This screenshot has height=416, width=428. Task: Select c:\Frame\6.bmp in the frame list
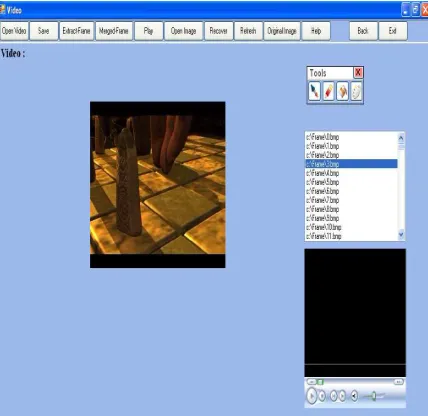point(351,191)
